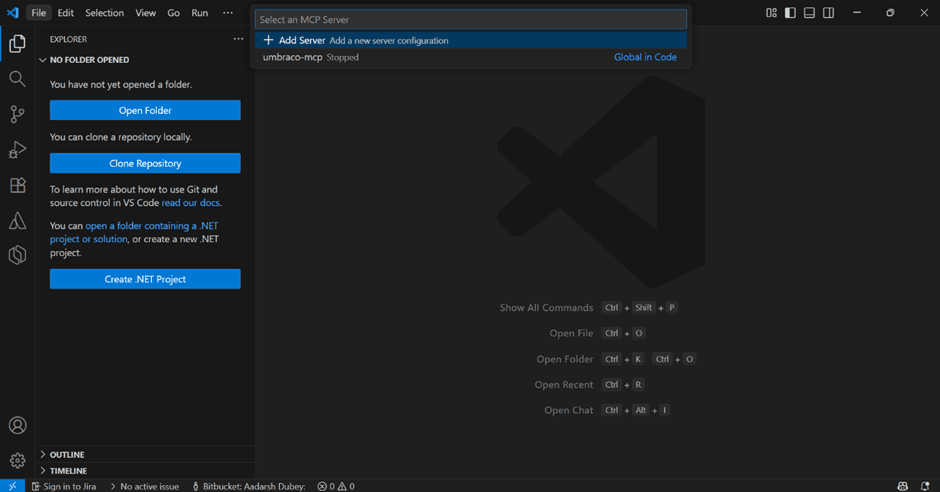This screenshot has width=940, height=492.
Task: Open the Search view in activity bar
Action: point(17,79)
